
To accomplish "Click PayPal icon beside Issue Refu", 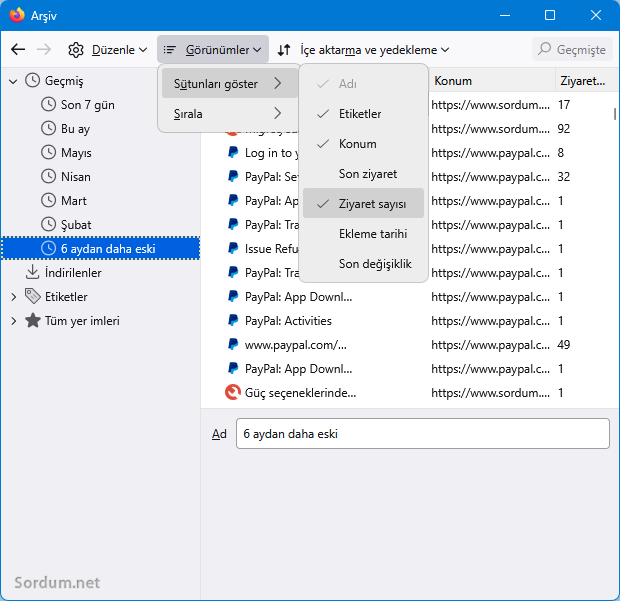I will [233, 248].
